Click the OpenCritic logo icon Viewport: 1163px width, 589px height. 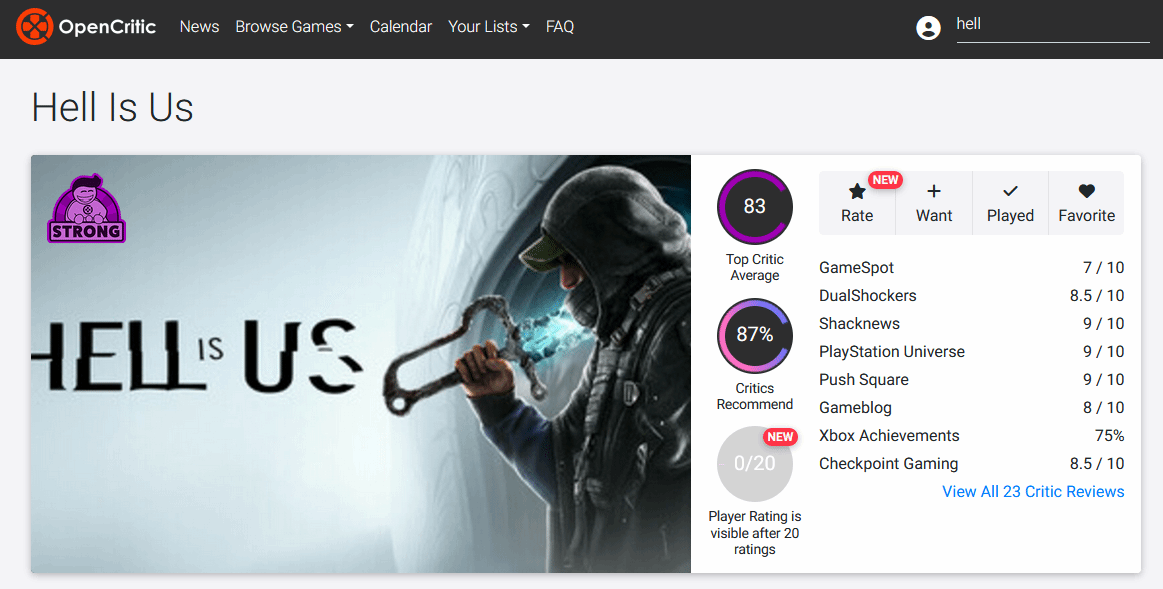[x=35, y=27]
